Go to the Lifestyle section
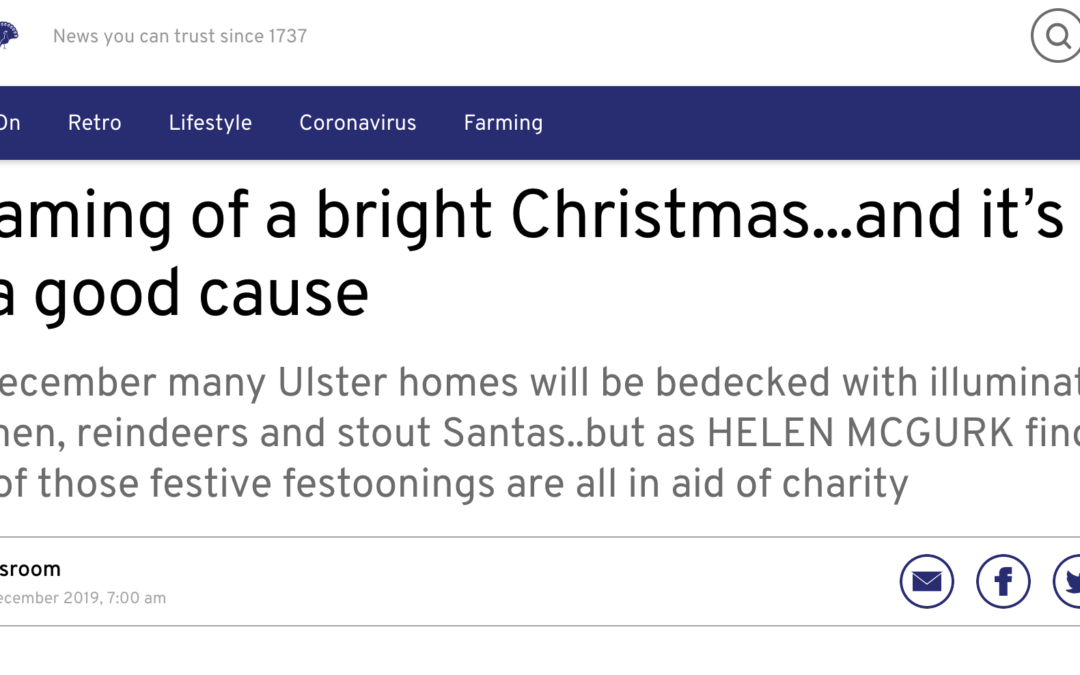Screen dimensions: 1080x675 point(210,123)
